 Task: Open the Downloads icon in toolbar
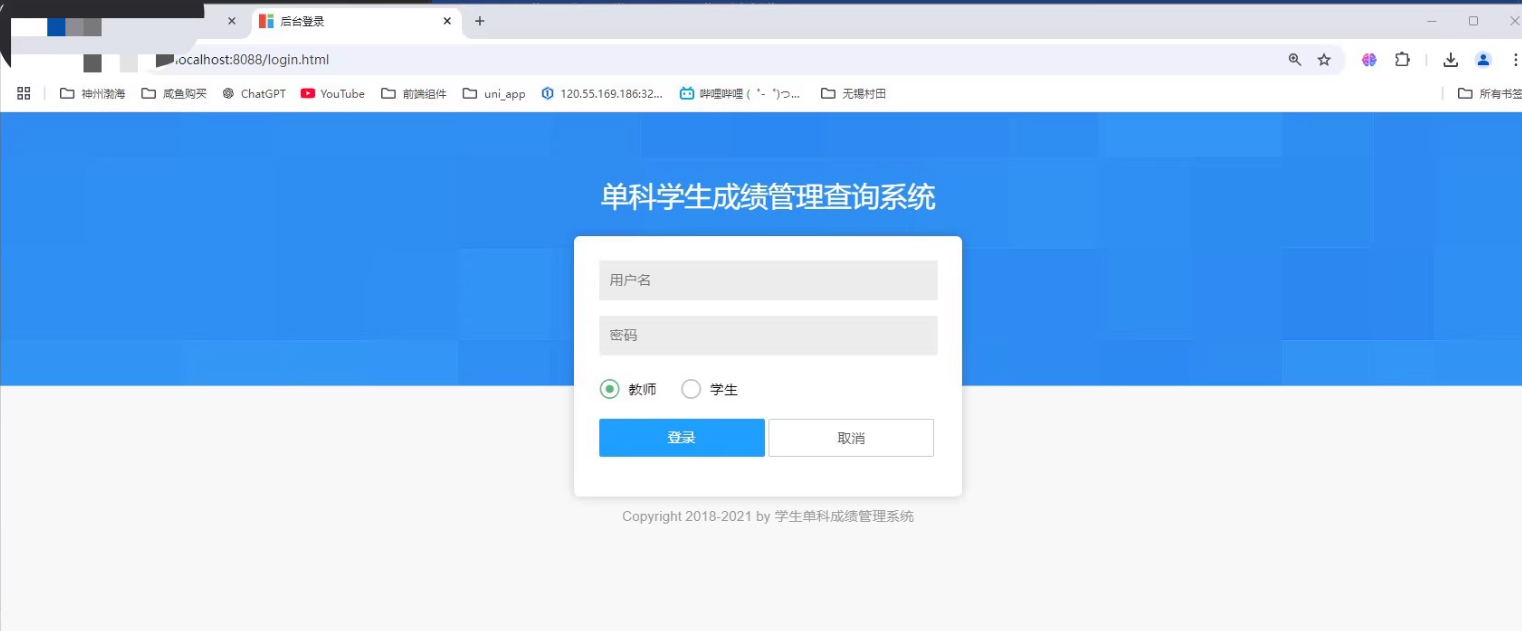click(1450, 60)
